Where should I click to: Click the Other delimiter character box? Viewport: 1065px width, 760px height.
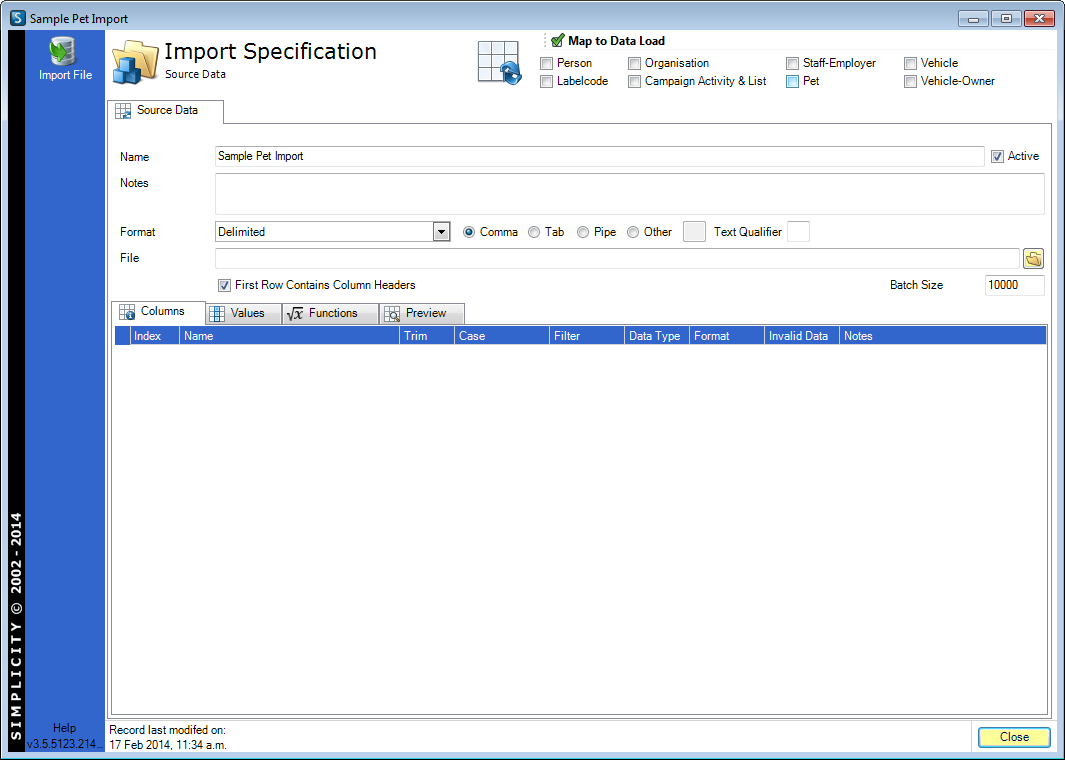tap(694, 232)
